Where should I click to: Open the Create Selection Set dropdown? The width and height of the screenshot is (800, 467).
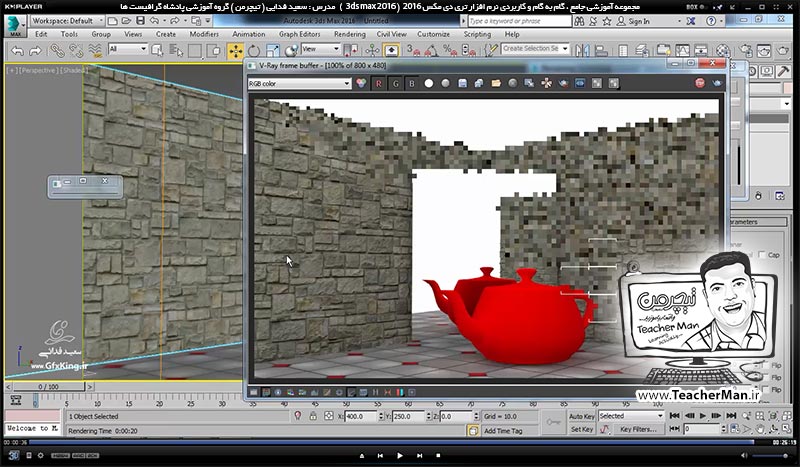(535, 48)
